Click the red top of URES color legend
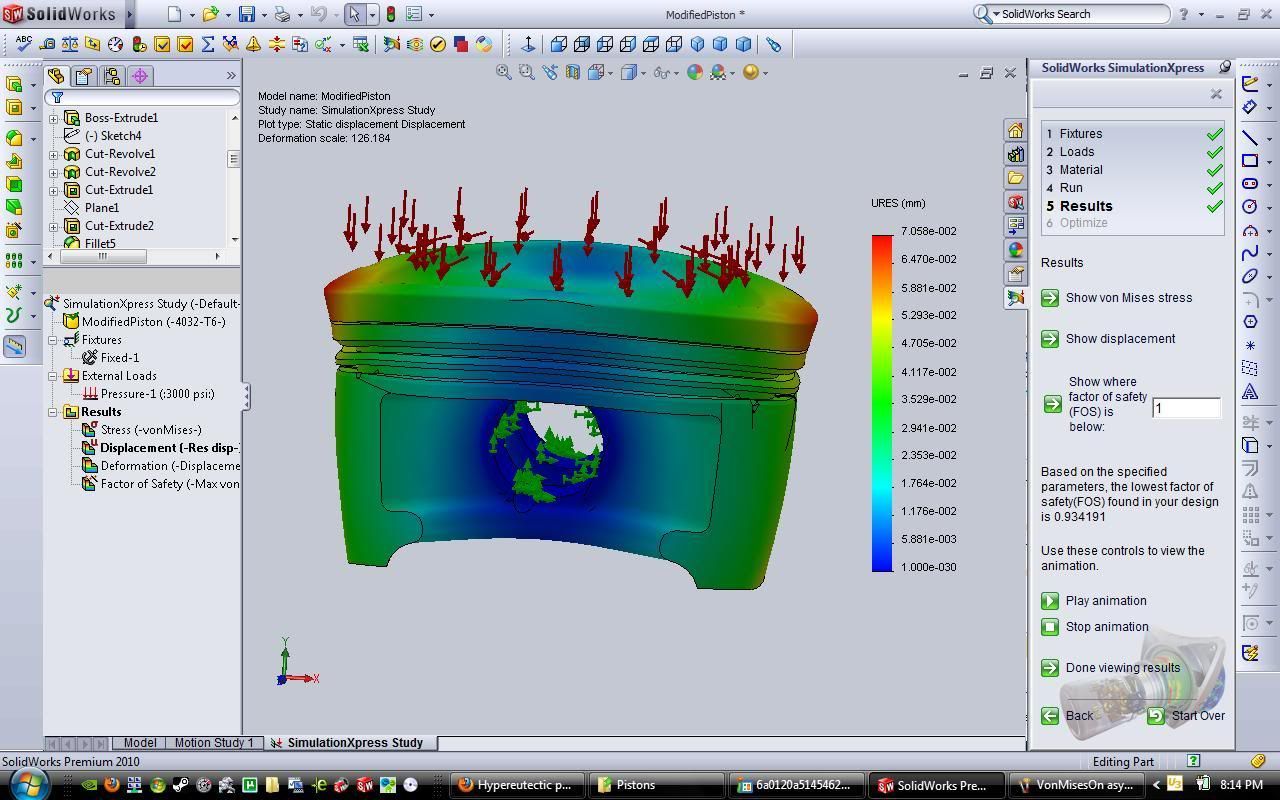The width and height of the screenshot is (1280, 800). (x=882, y=240)
